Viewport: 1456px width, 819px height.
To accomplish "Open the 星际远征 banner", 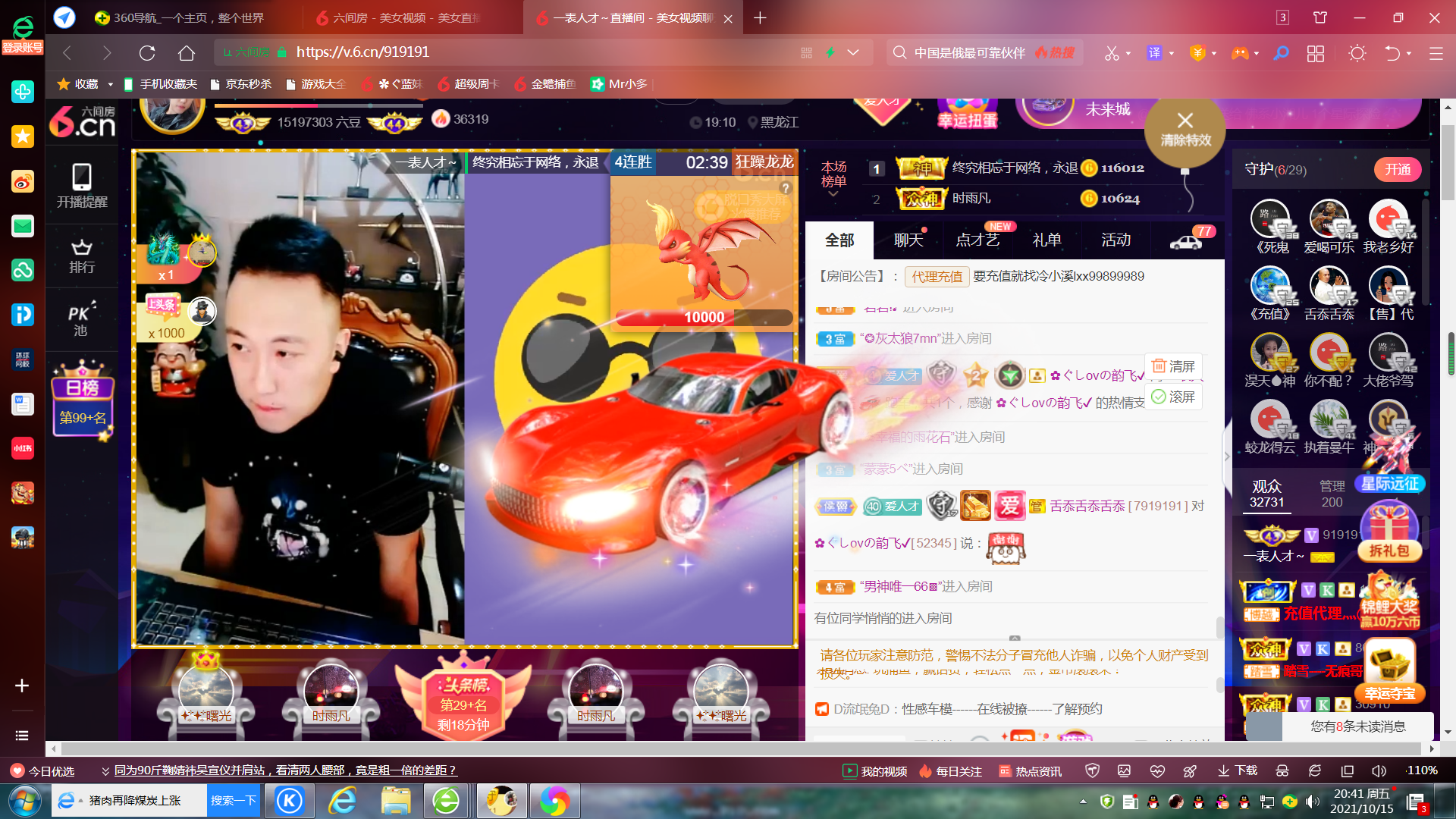I will pos(1389,484).
